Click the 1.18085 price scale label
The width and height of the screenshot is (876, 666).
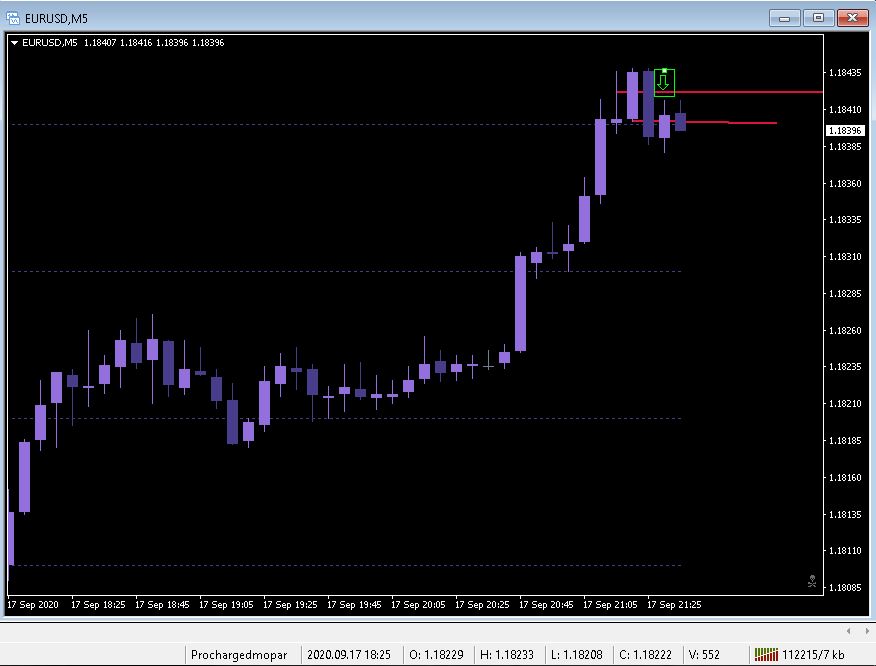pos(845,587)
